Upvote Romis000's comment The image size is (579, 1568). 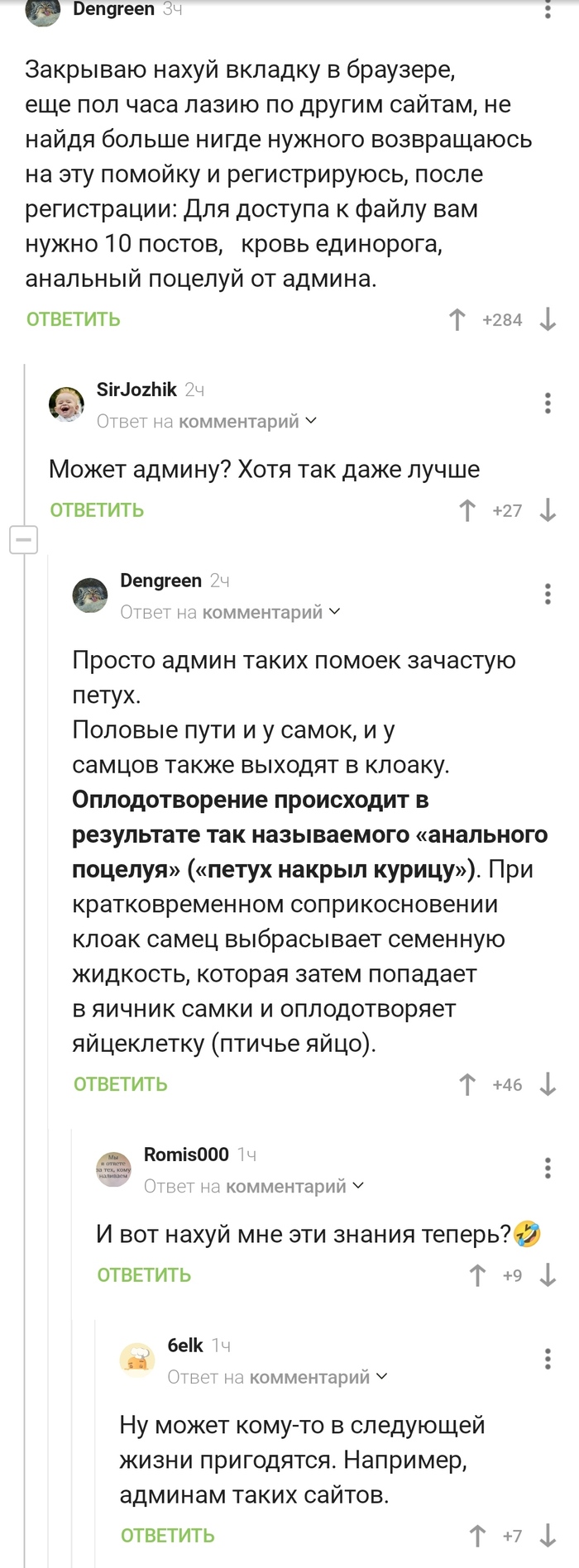[x=477, y=1276]
